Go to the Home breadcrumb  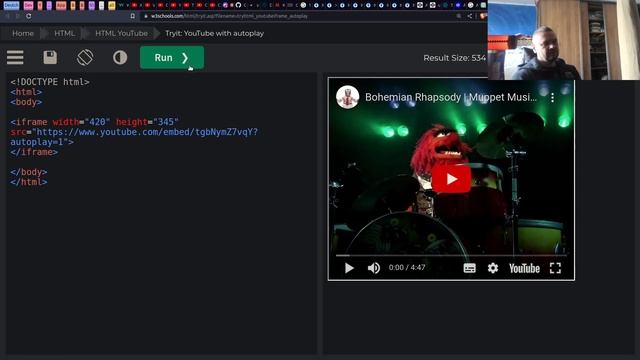pyautogui.click(x=23, y=33)
